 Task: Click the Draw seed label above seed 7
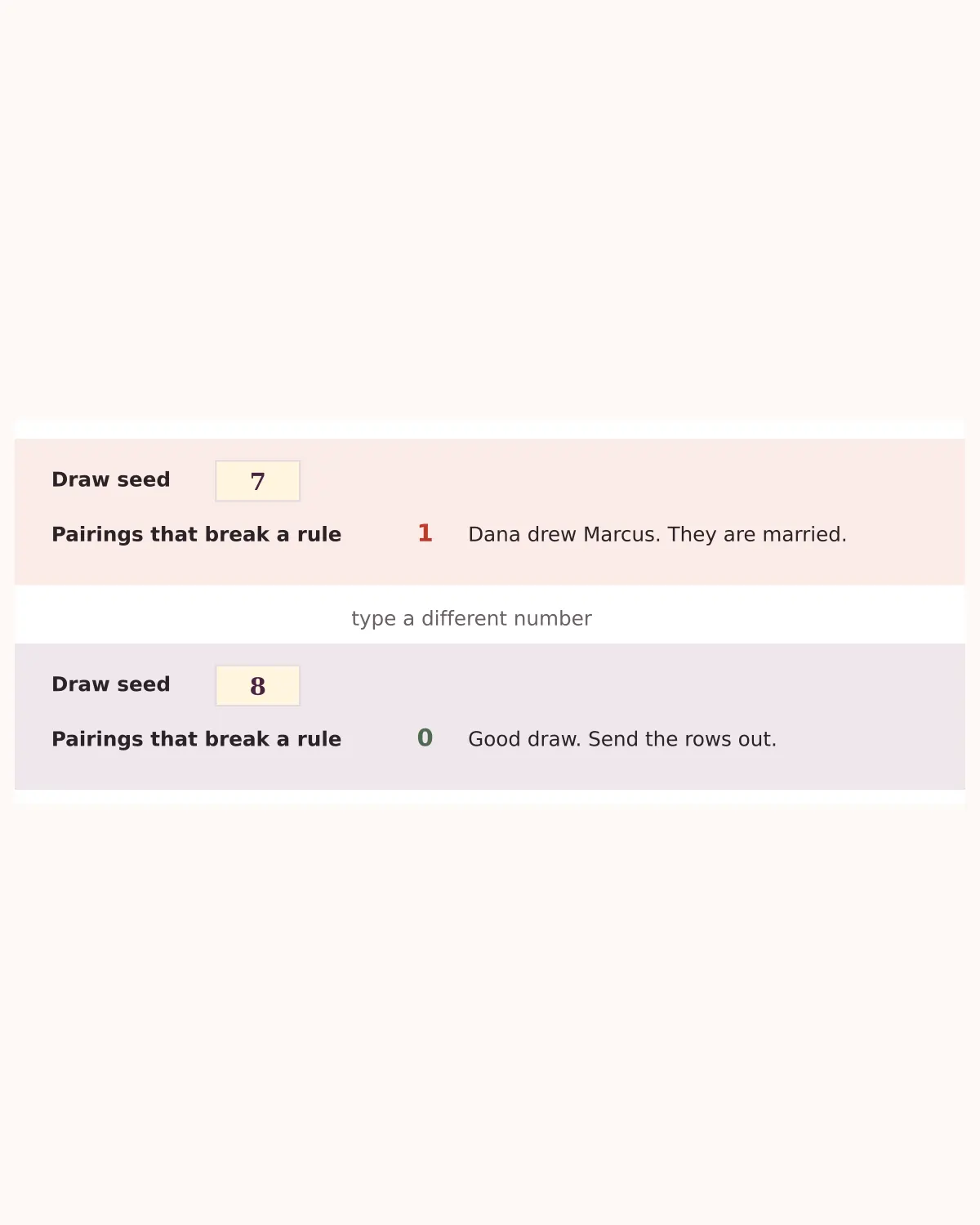point(111,479)
